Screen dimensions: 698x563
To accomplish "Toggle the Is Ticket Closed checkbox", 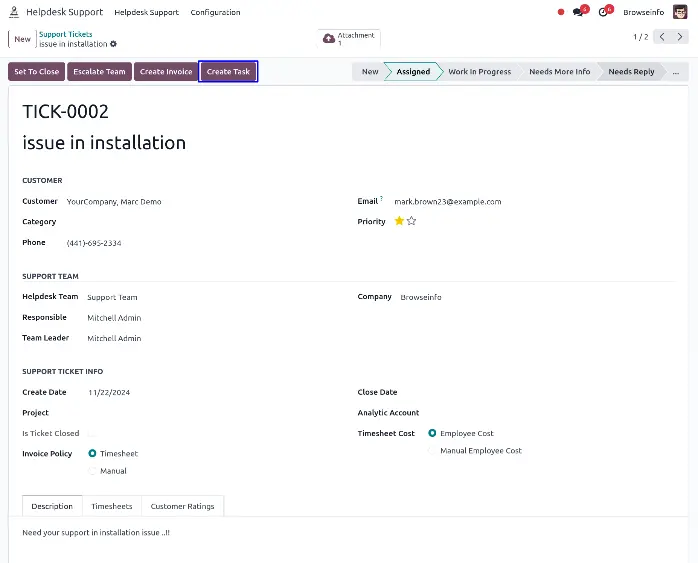I will (92, 433).
